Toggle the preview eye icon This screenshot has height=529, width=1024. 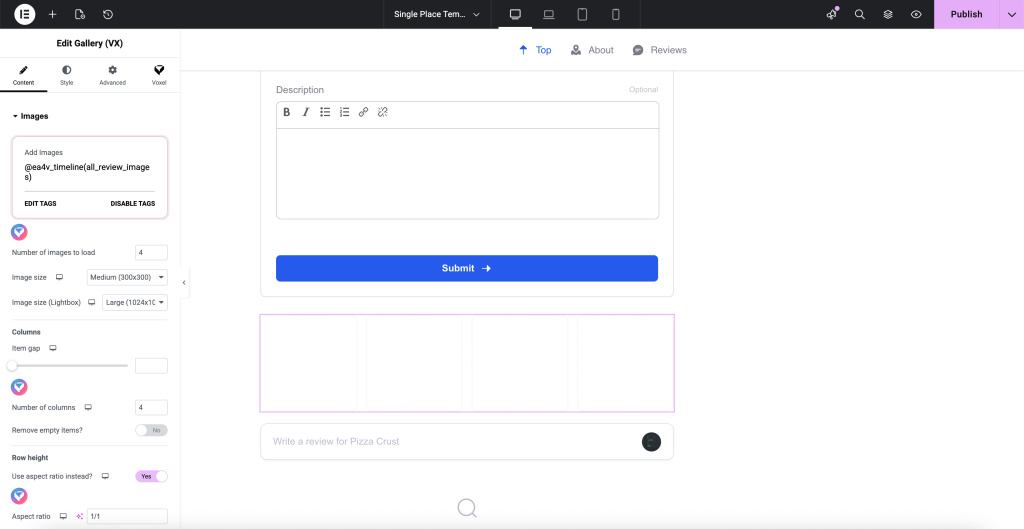coord(916,15)
